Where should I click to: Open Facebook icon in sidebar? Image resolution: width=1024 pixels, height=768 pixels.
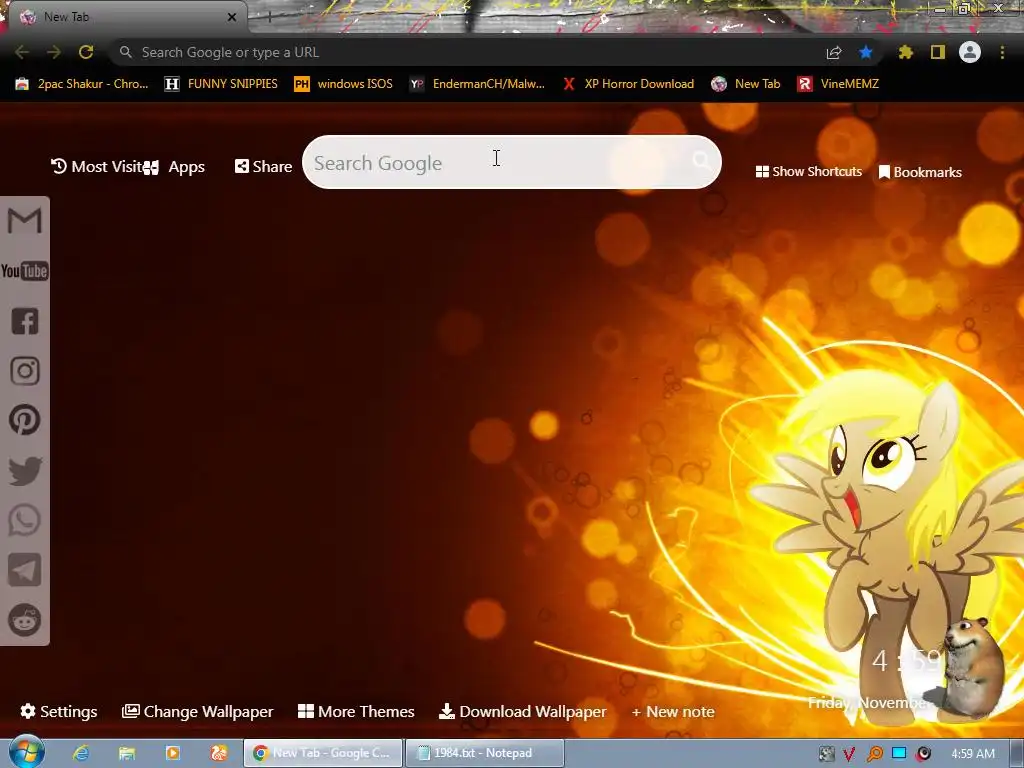click(25, 321)
